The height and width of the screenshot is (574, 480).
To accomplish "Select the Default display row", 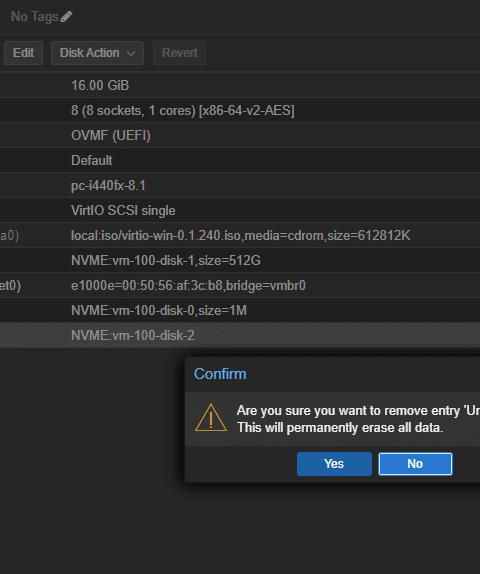I will point(240,160).
